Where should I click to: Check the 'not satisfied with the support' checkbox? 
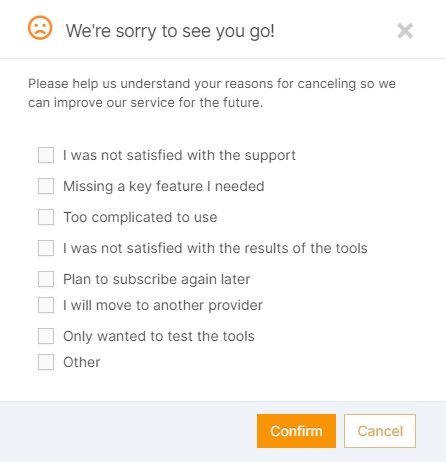[x=46, y=155]
